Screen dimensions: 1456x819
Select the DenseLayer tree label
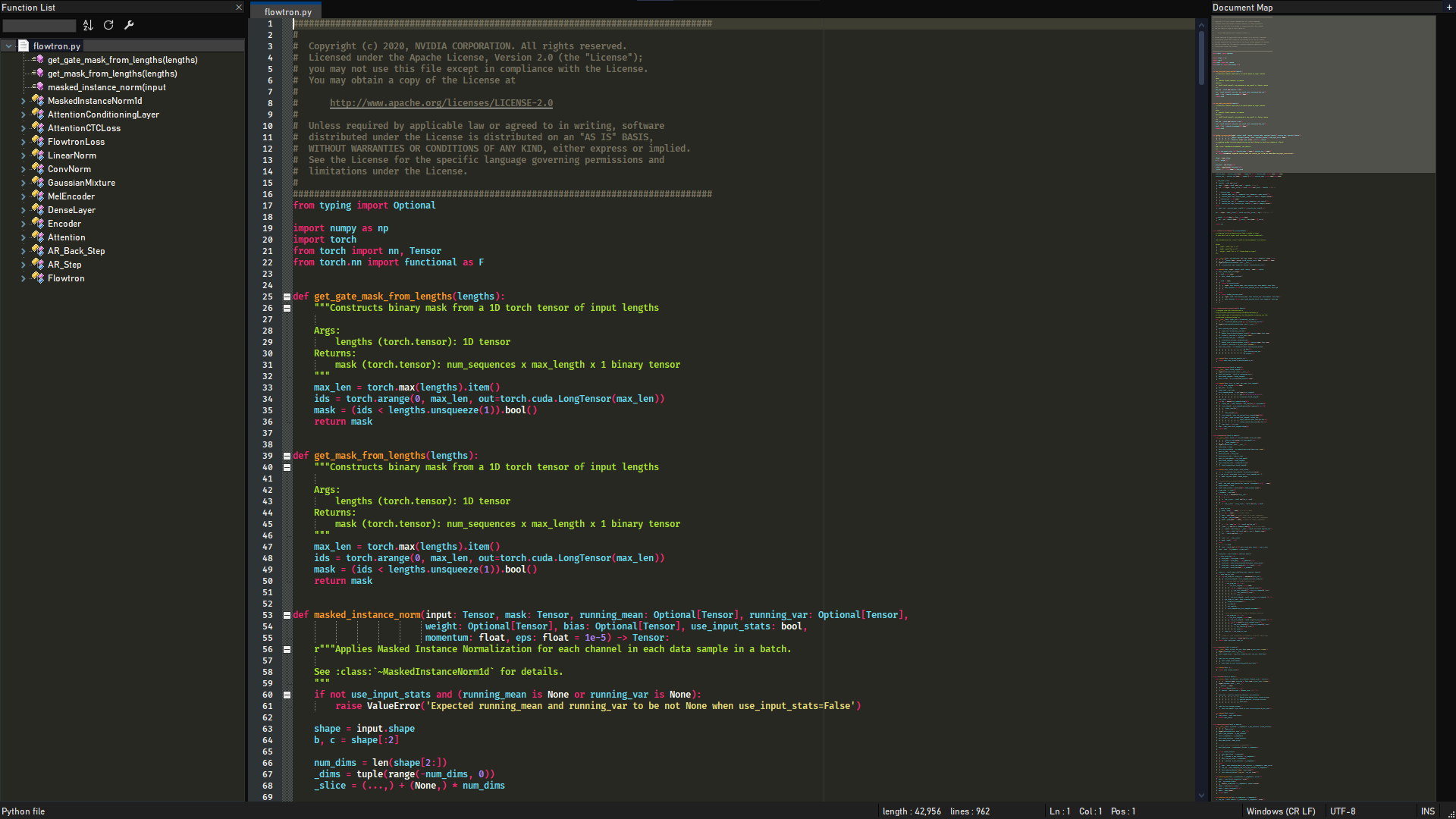click(71, 210)
